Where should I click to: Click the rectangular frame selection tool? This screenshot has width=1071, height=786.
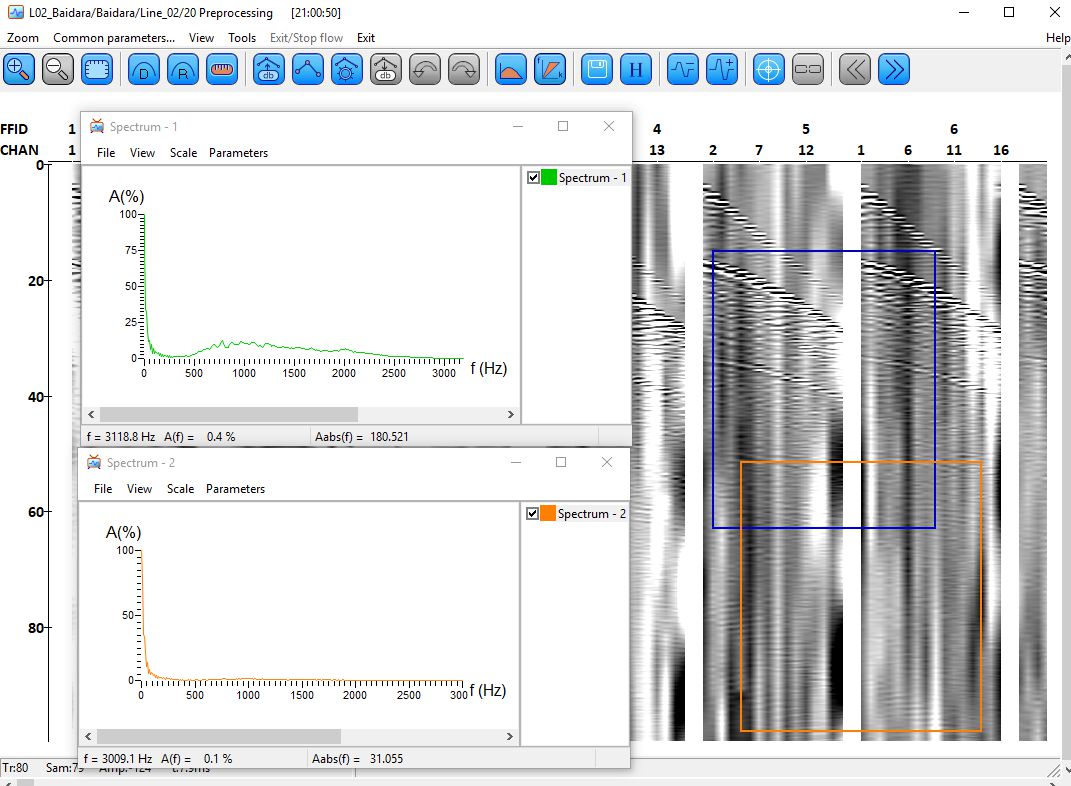[x=97, y=69]
